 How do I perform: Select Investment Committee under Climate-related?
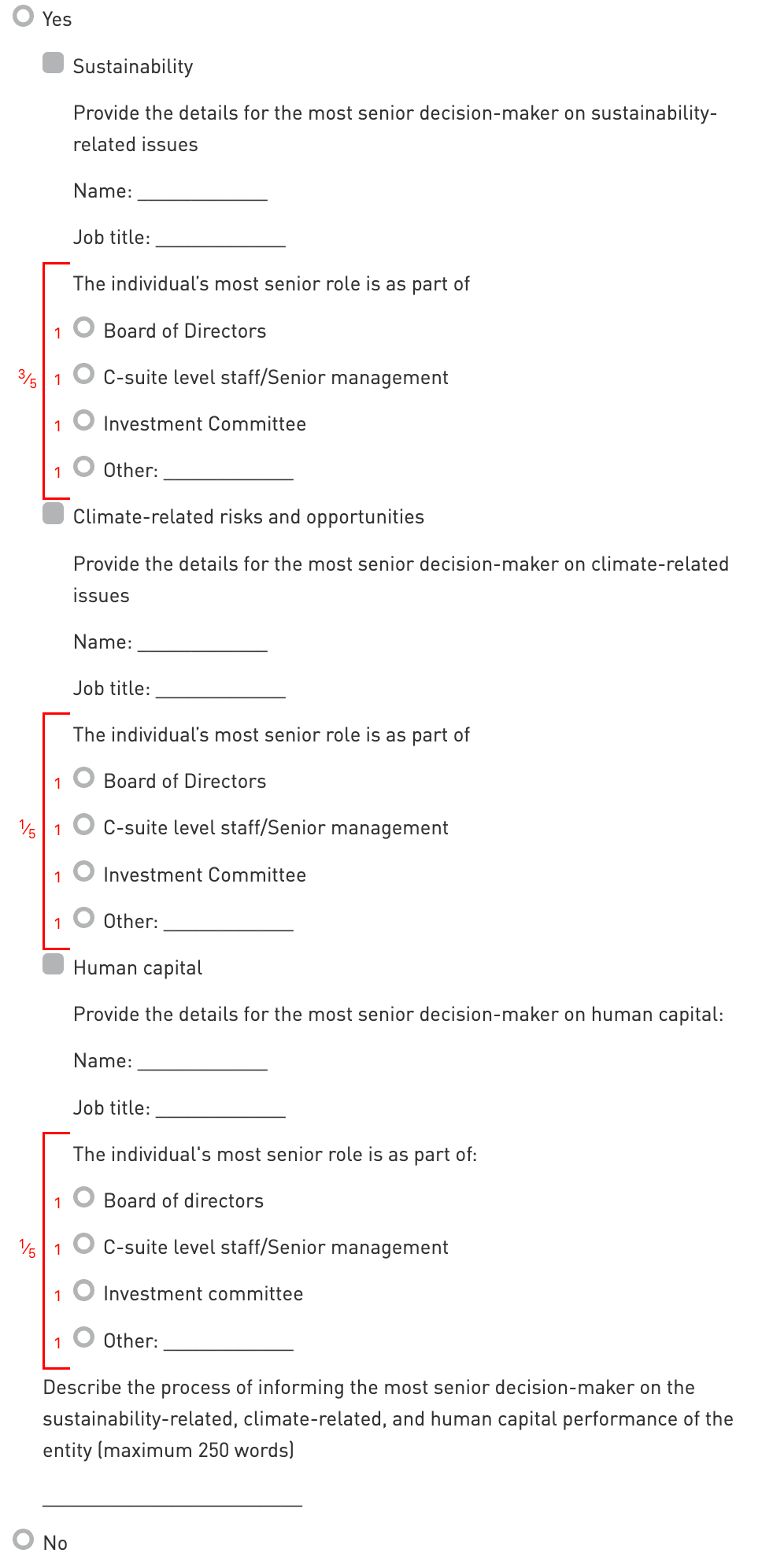[84, 871]
